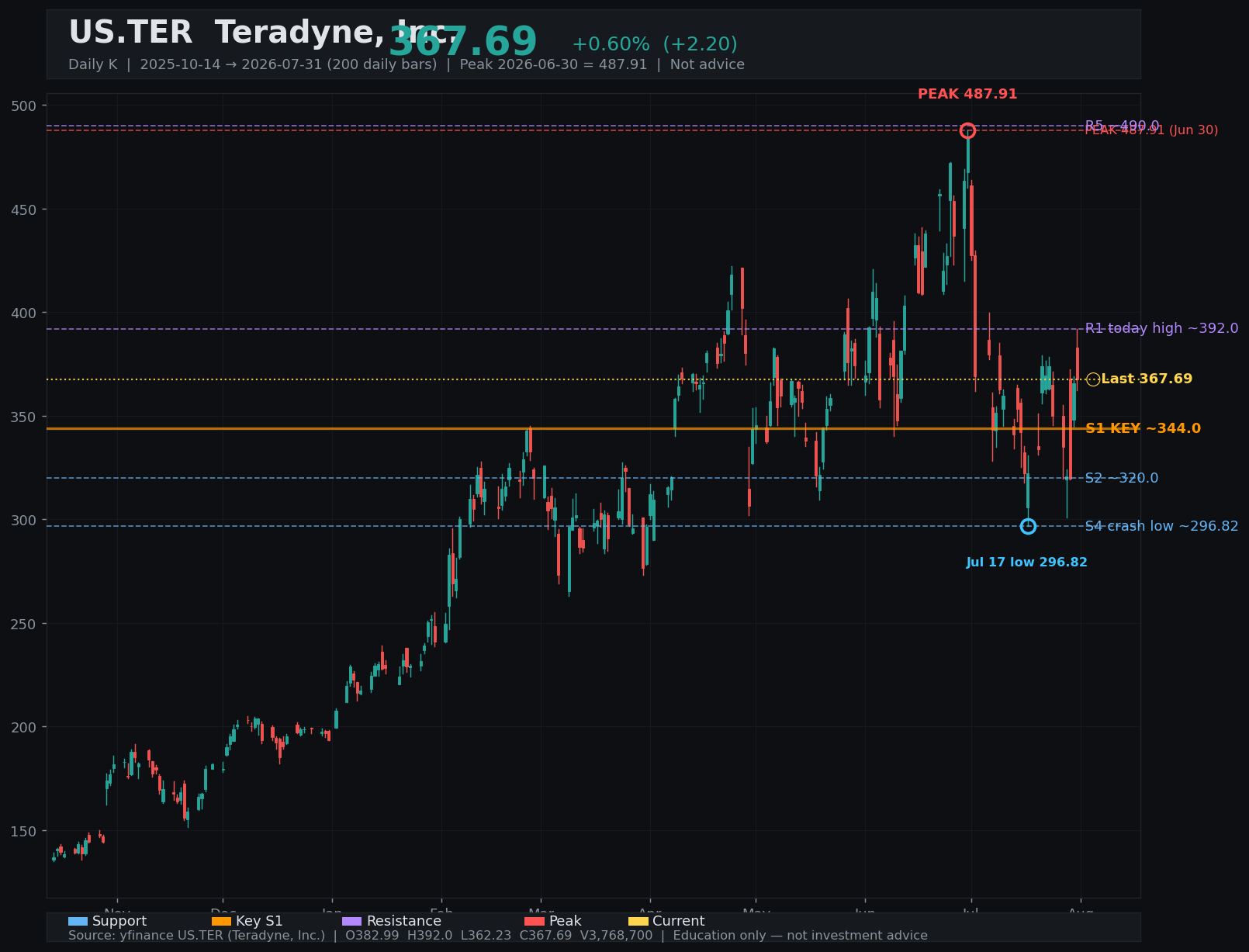Image resolution: width=1249 pixels, height=952 pixels.
Task: Click the "Support" legend label text
Action: coord(119,922)
